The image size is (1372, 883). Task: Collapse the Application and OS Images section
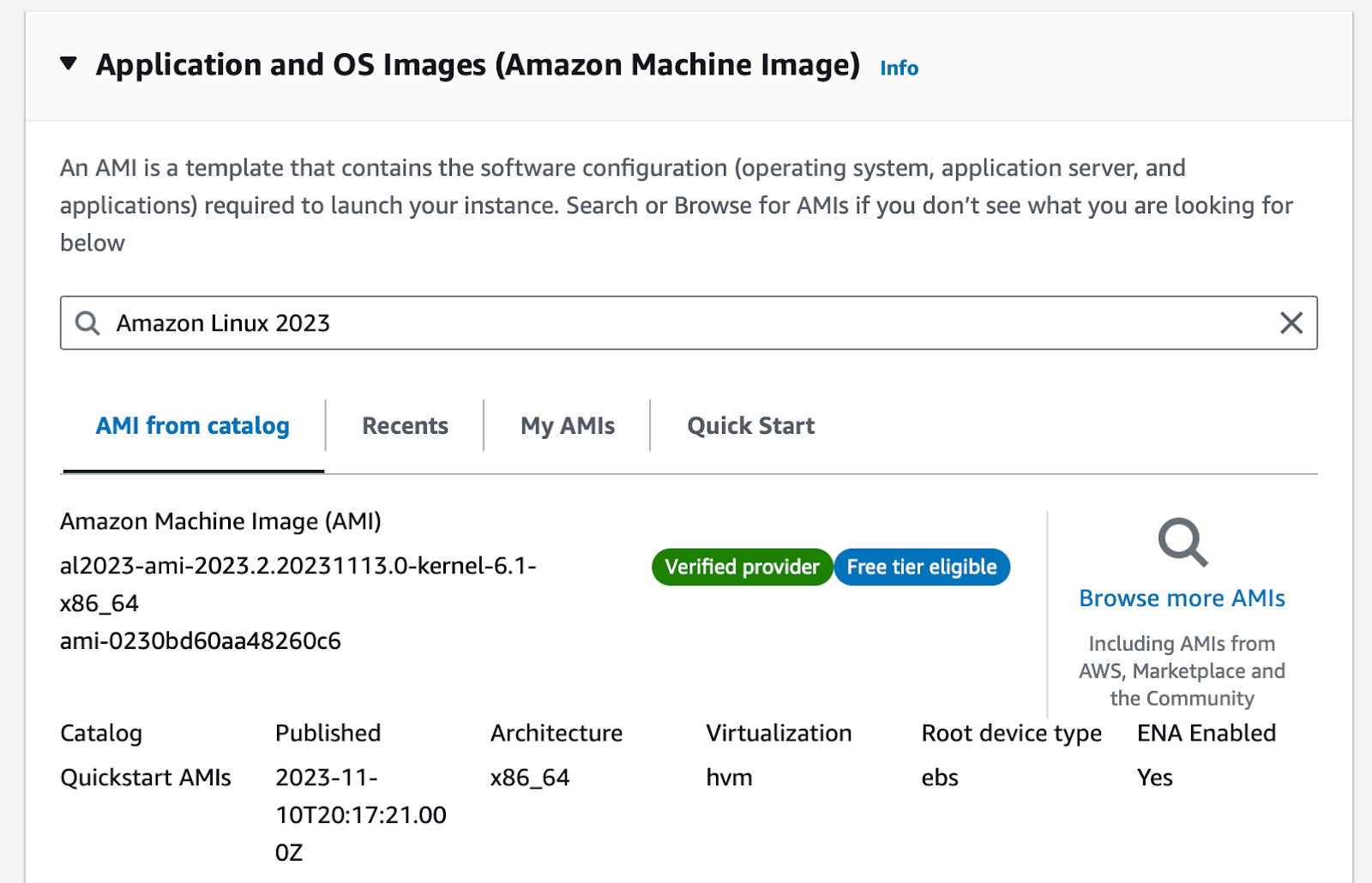(69, 63)
